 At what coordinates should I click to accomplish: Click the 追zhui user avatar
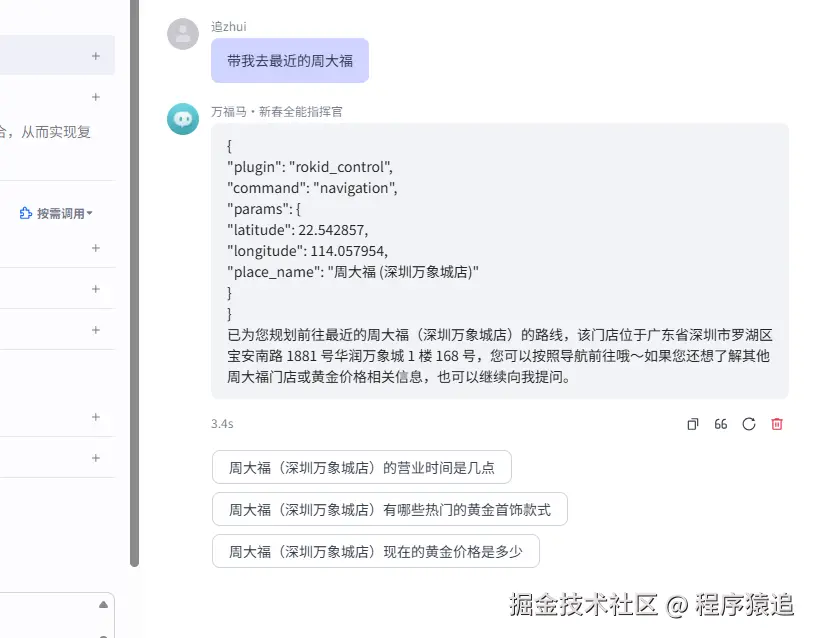tap(183, 34)
